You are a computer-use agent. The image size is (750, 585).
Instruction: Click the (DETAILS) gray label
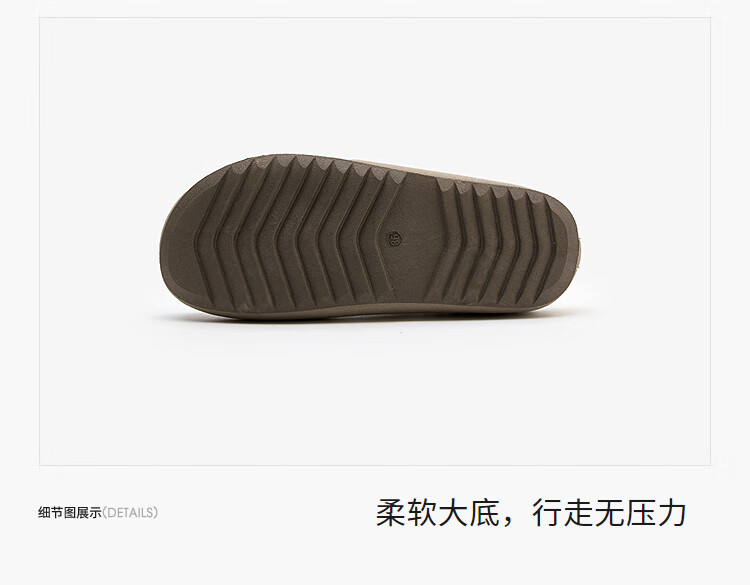pyautogui.click(x=130, y=513)
